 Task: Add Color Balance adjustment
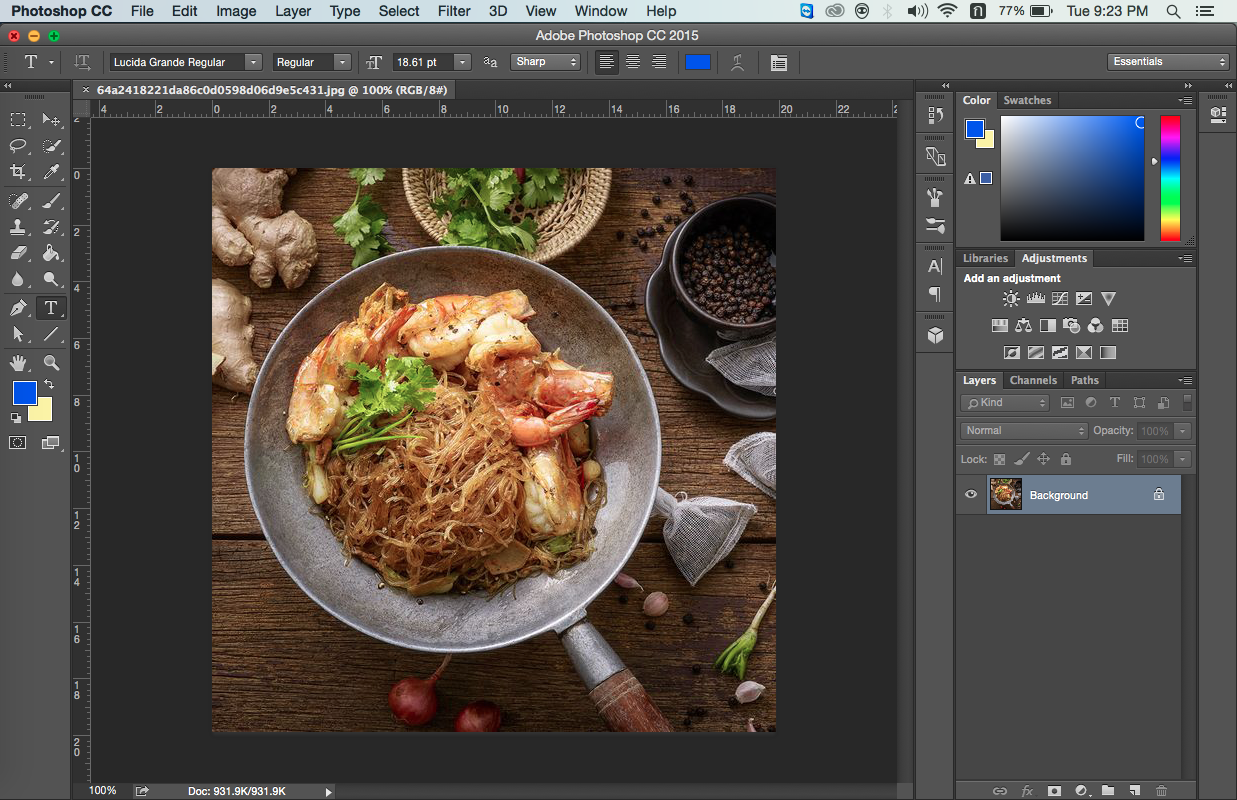coord(1023,326)
